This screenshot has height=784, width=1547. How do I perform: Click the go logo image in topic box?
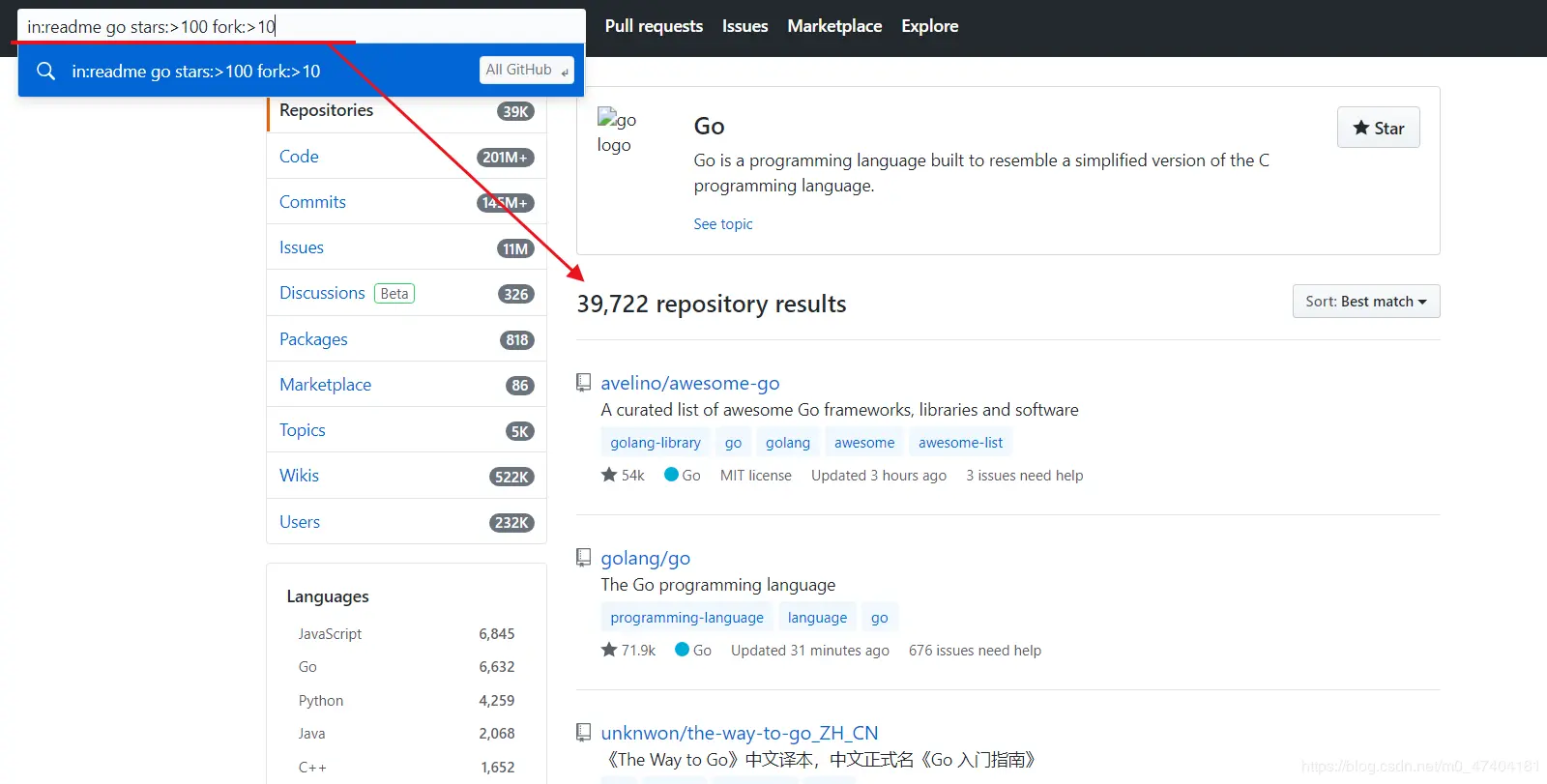(x=617, y=131)
